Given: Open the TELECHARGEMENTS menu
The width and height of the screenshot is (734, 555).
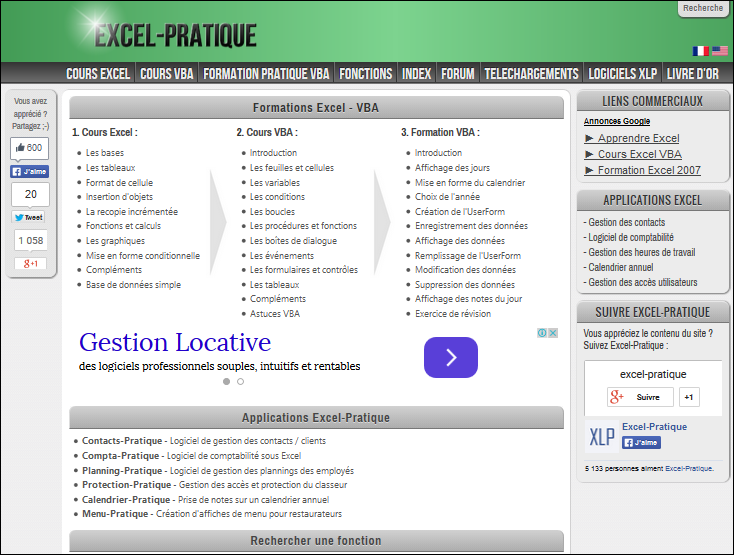Looking at the screenshot, I should tap(531, 74).
